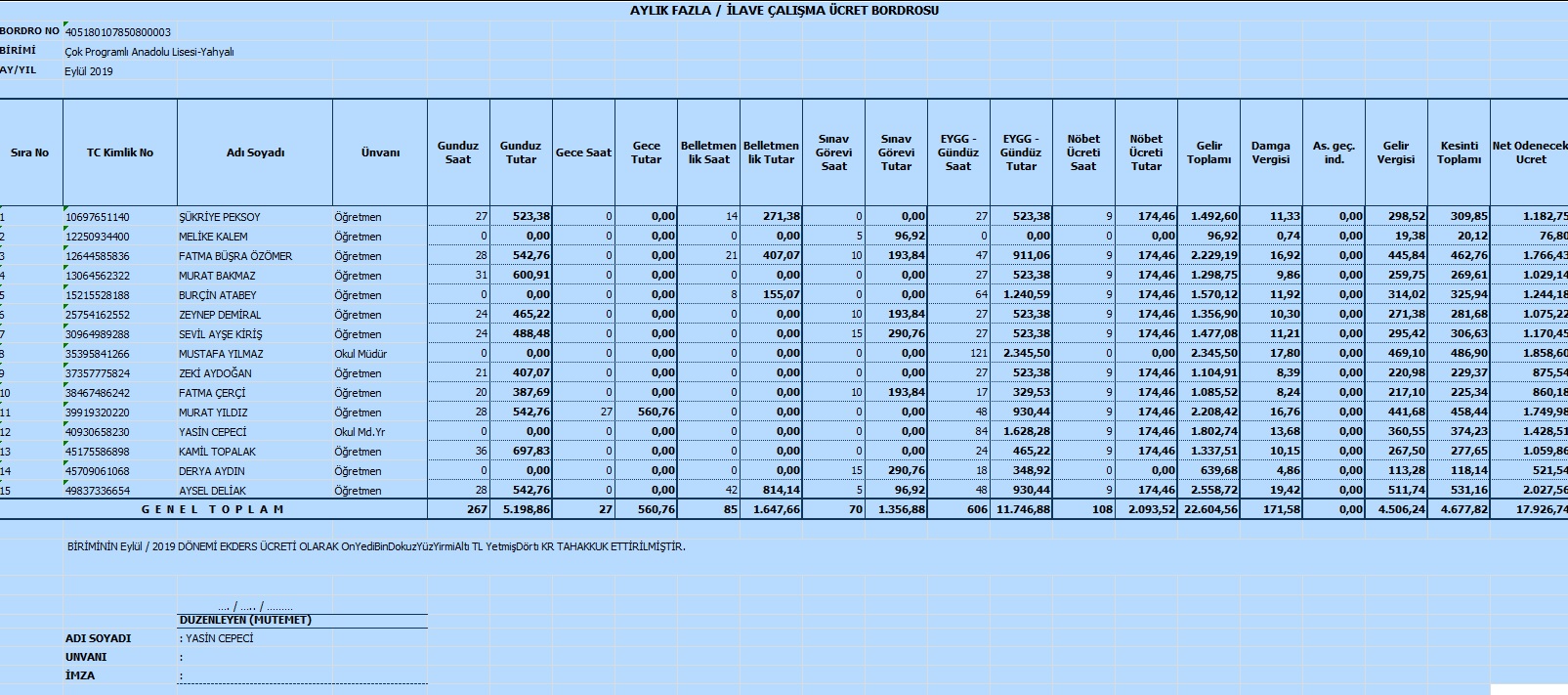
Task: Select the 'TC Kimlik No' column header
Action: click(x=119, y=152)
